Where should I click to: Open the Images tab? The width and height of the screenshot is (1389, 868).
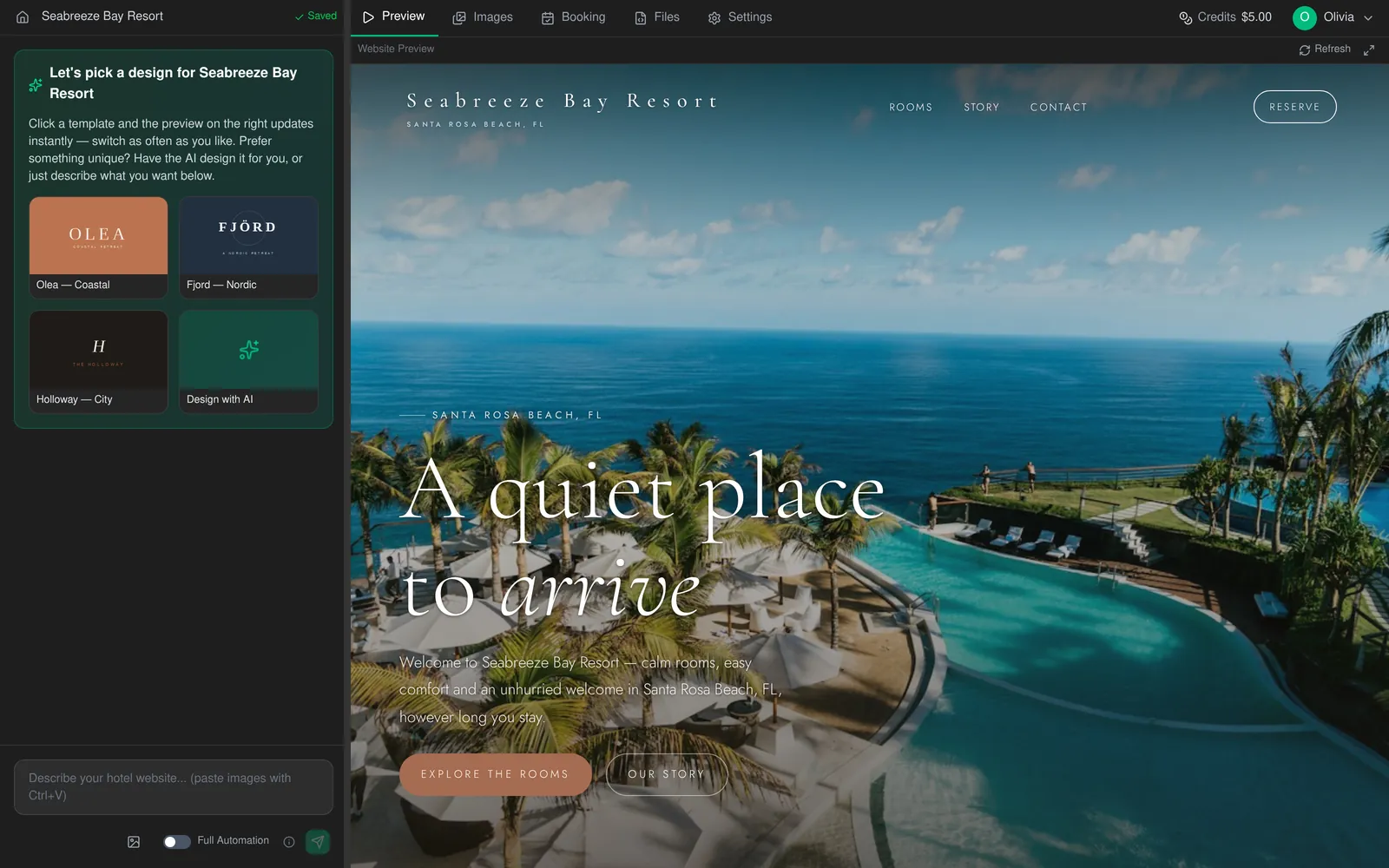[x=483, y=17]
